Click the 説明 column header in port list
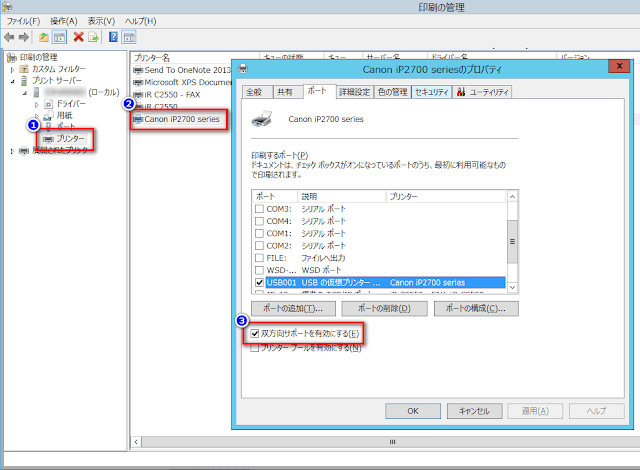Screen dimensions: 640x470 pos(342,197)
